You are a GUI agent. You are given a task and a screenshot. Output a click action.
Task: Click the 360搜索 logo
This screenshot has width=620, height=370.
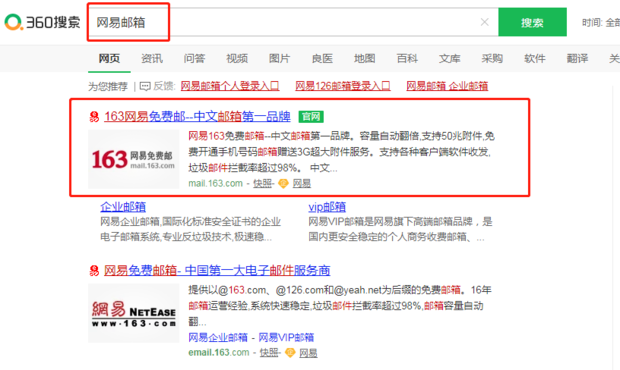[x=42, y=22]
